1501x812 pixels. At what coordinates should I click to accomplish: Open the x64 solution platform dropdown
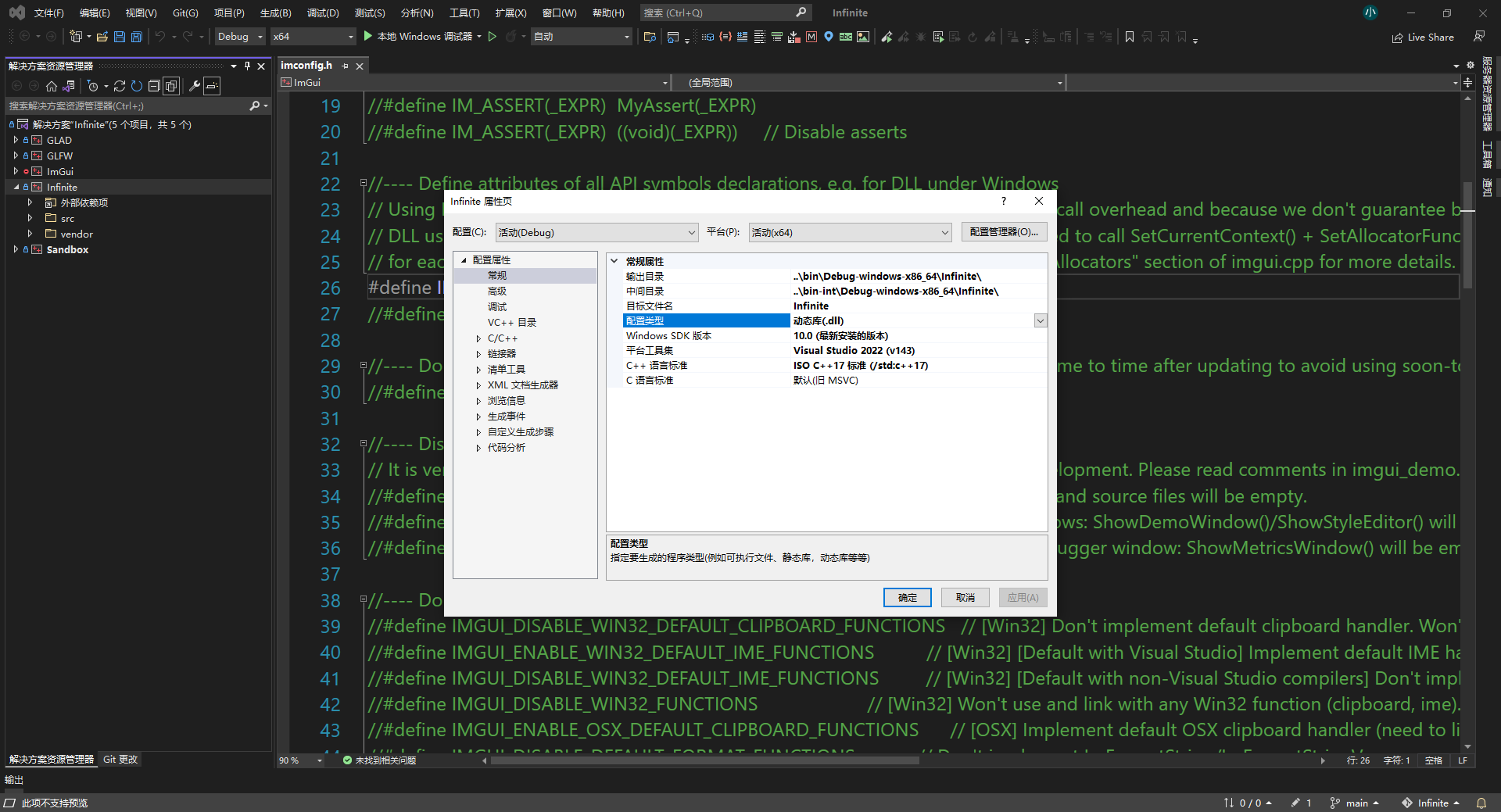click(x=313, y=37)
